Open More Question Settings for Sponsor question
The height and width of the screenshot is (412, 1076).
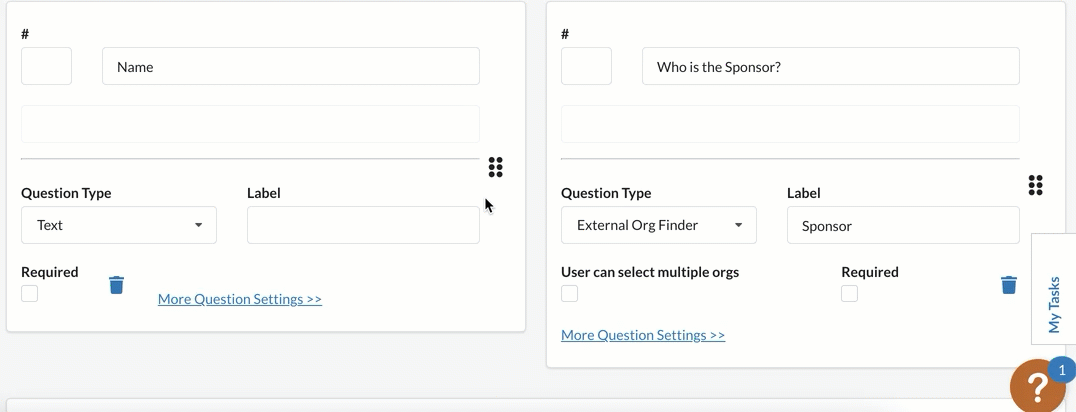(x=643, y=335)
